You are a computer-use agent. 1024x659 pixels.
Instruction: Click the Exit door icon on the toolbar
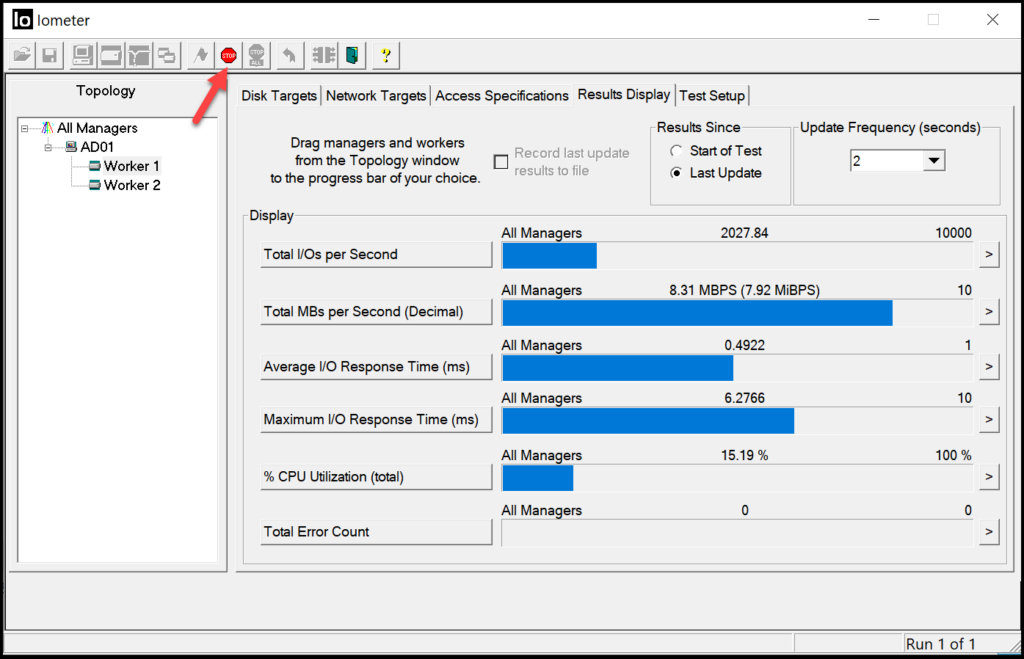pyautogui.click(x=350, y=55)
